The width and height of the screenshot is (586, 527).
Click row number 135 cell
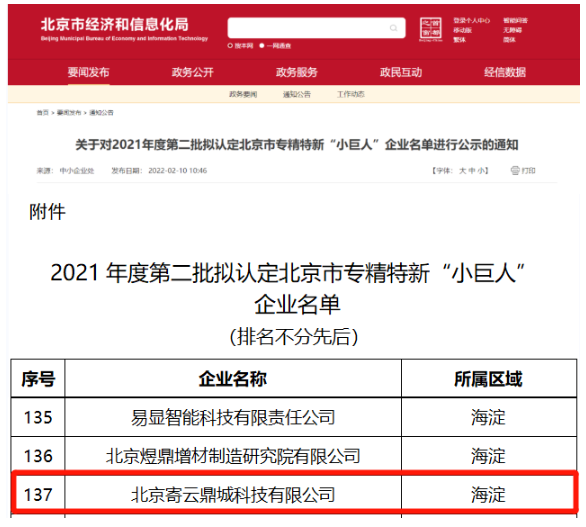(x=38, y=417)
